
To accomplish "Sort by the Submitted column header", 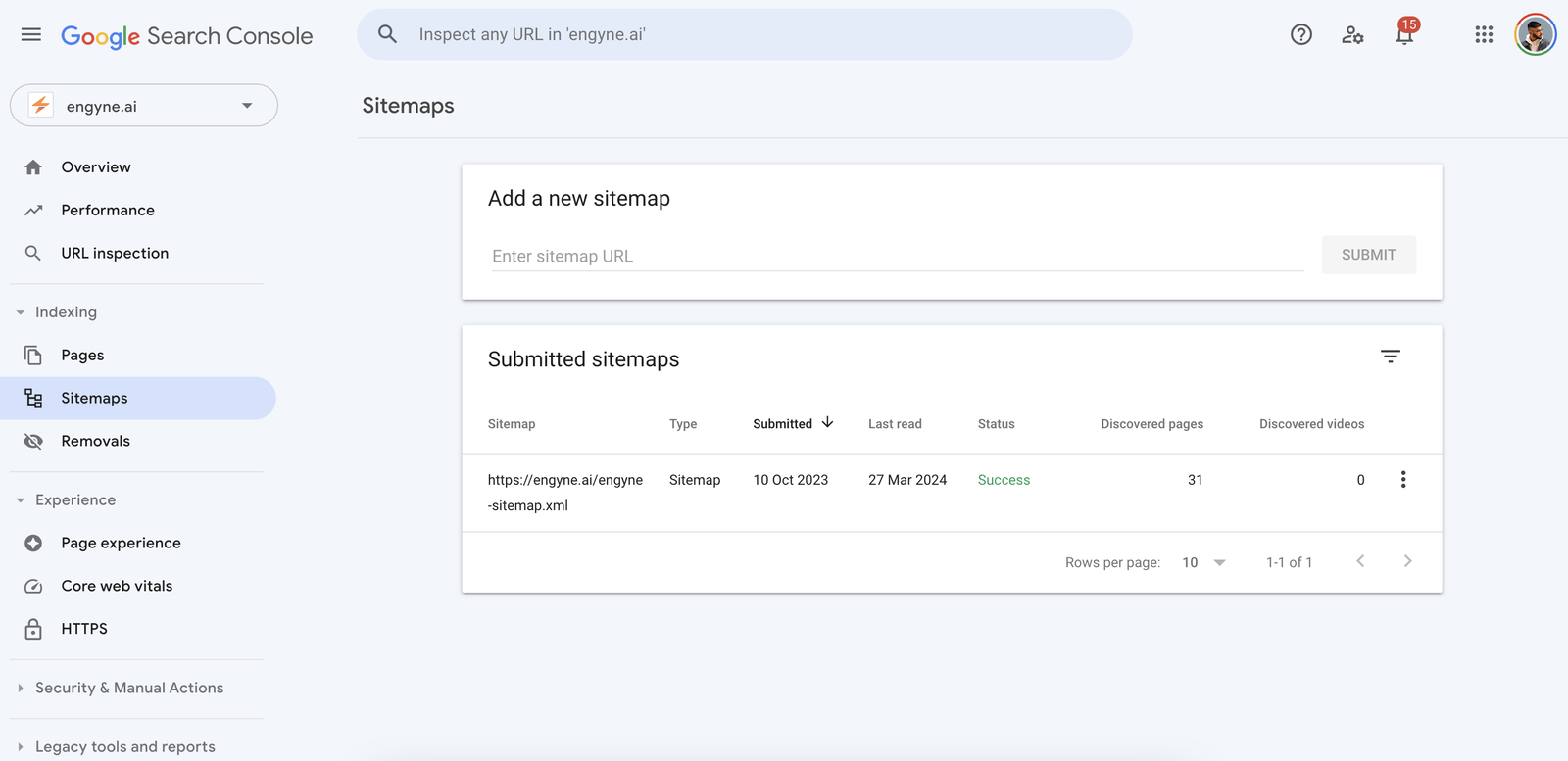I will click(x=782, y=424).
